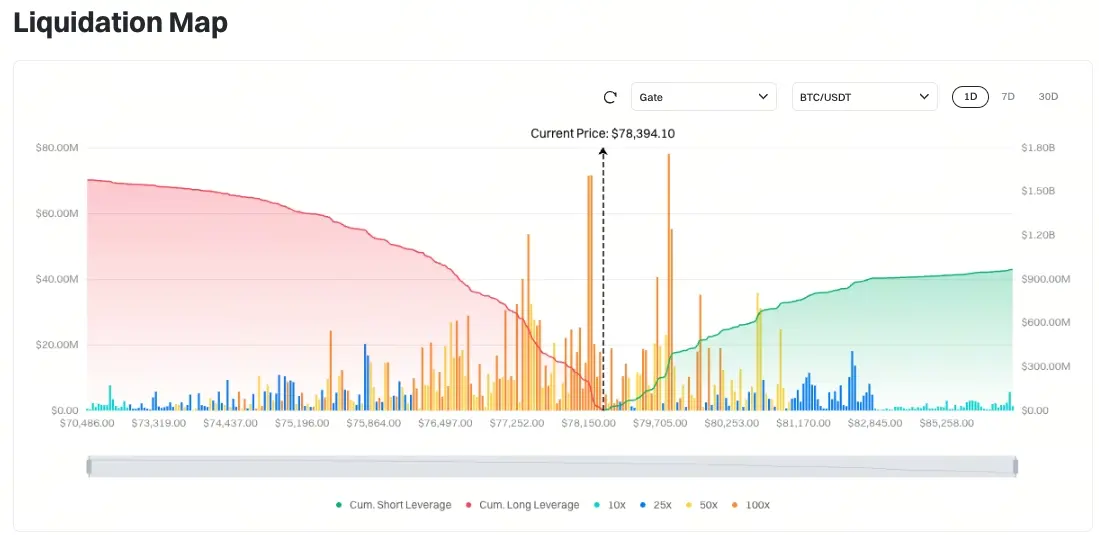Click the green Cum. Short Leverage legend dot
The image size is (1099, 535).
click(x=339, y=505)
